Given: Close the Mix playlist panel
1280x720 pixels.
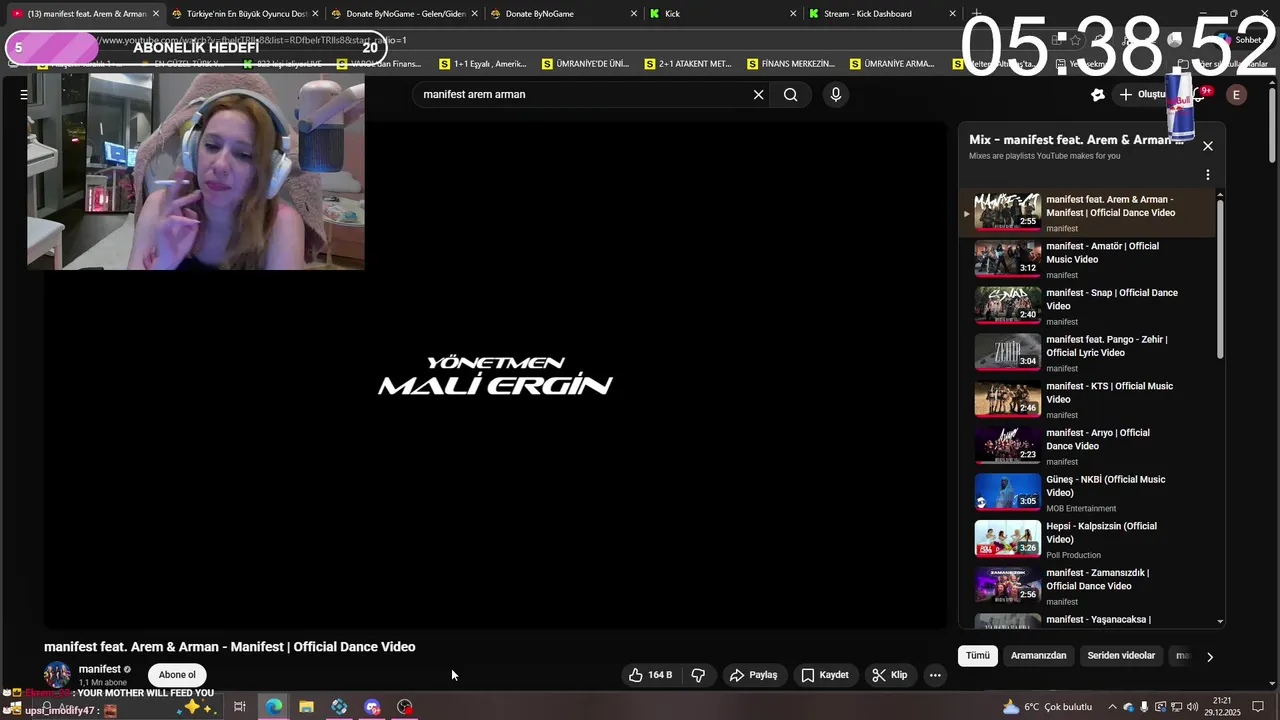Looking at the screenshot, I should (1208, 146).
